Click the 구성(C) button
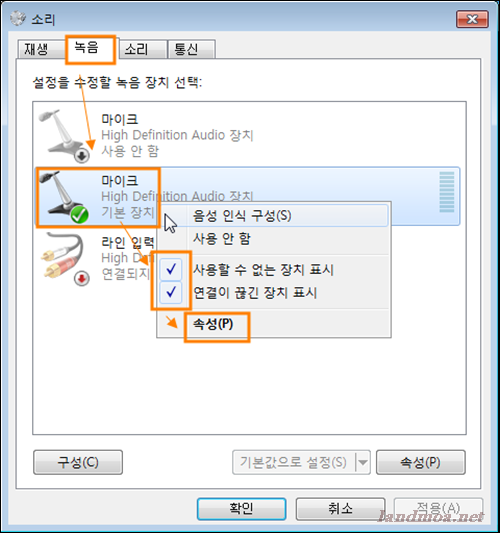Image resolution: width=500 pixels, height=533 pixels. [78, 462]
